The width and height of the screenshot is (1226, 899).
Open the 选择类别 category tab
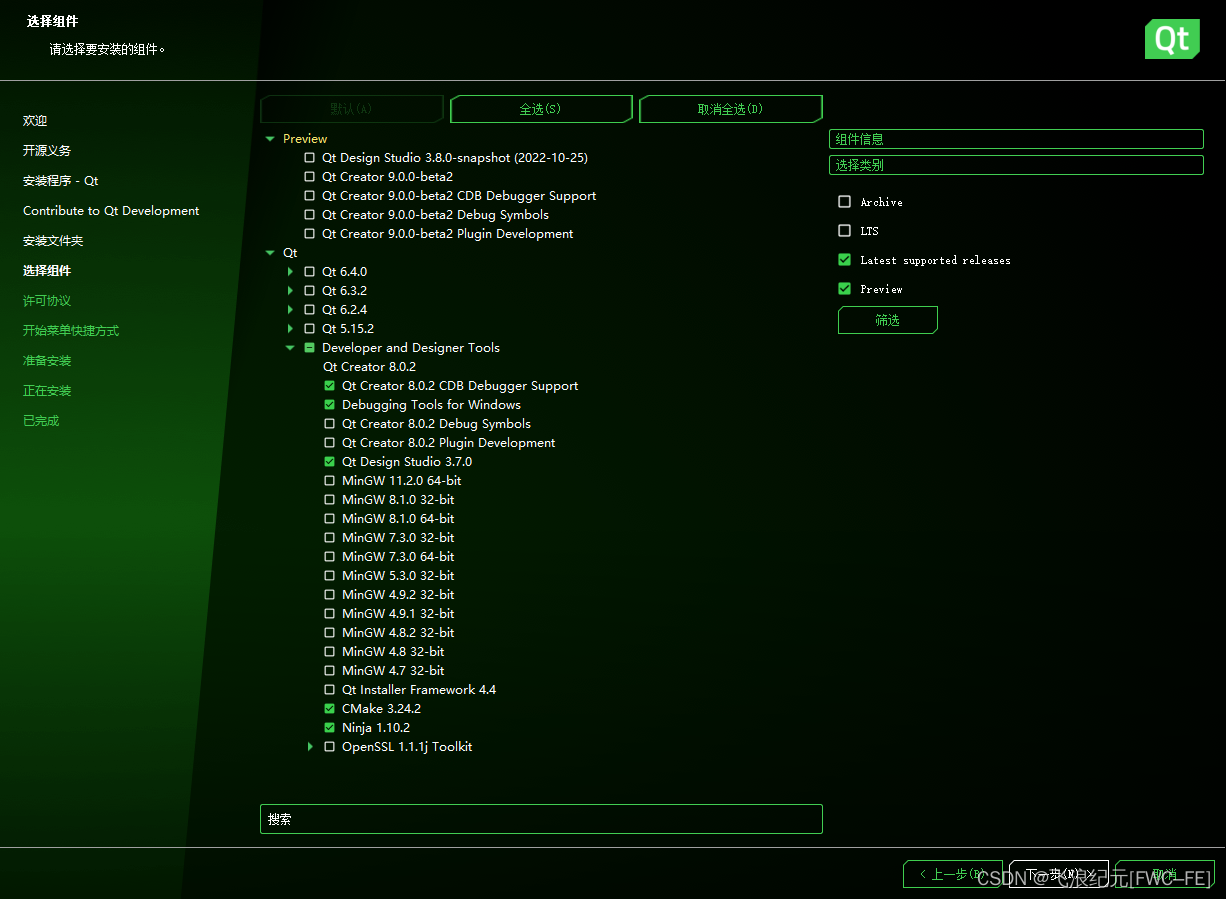point(1016,165)
